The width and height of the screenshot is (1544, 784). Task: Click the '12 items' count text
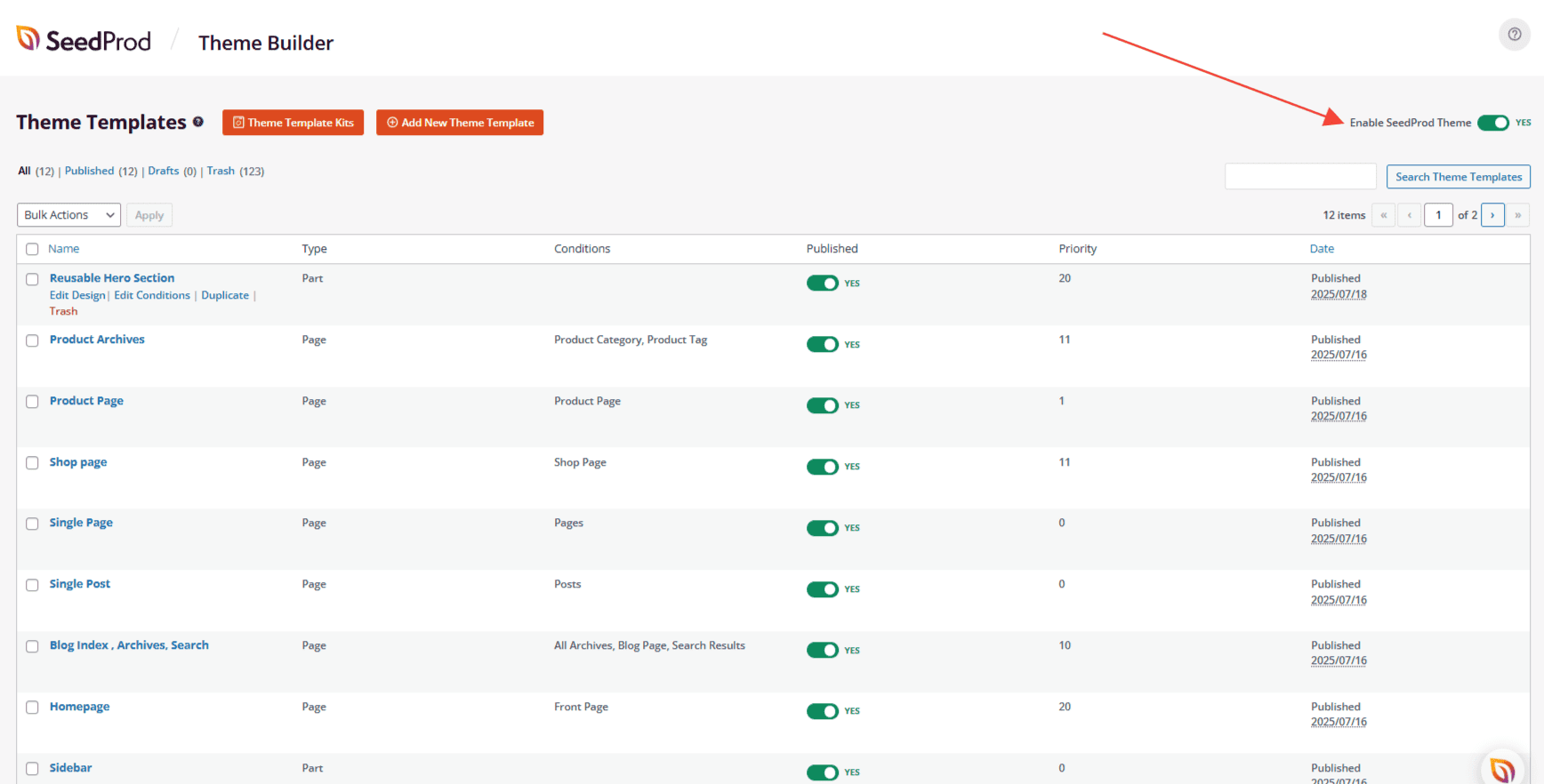(x=1344, y=215)
